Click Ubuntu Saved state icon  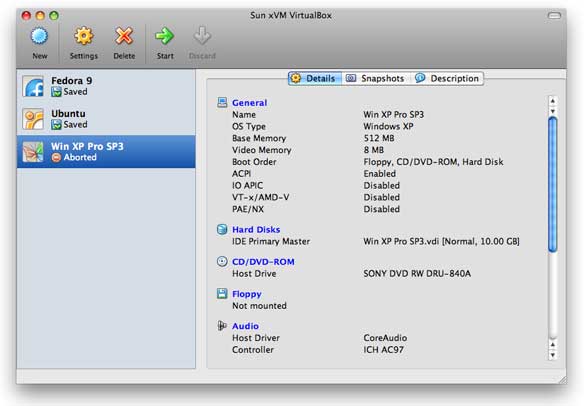56,124
